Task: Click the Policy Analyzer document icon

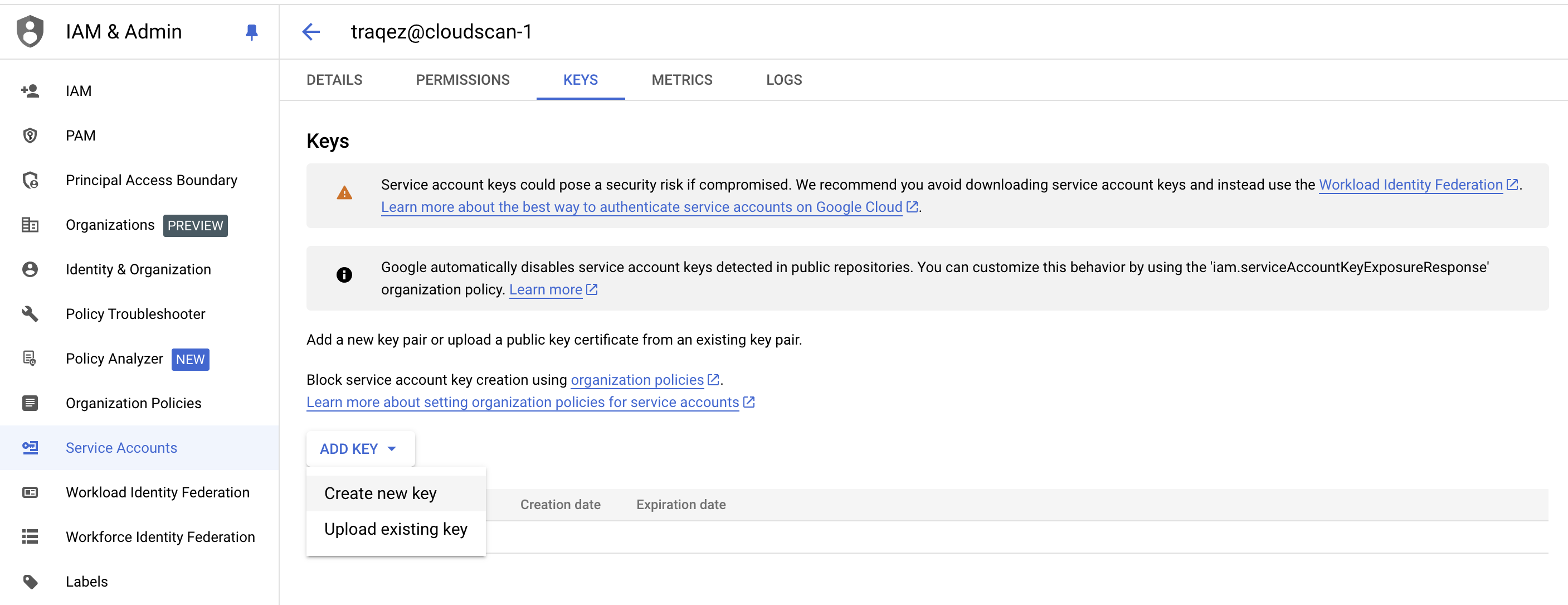Action: pyautogui.click(x=30, y=358)
